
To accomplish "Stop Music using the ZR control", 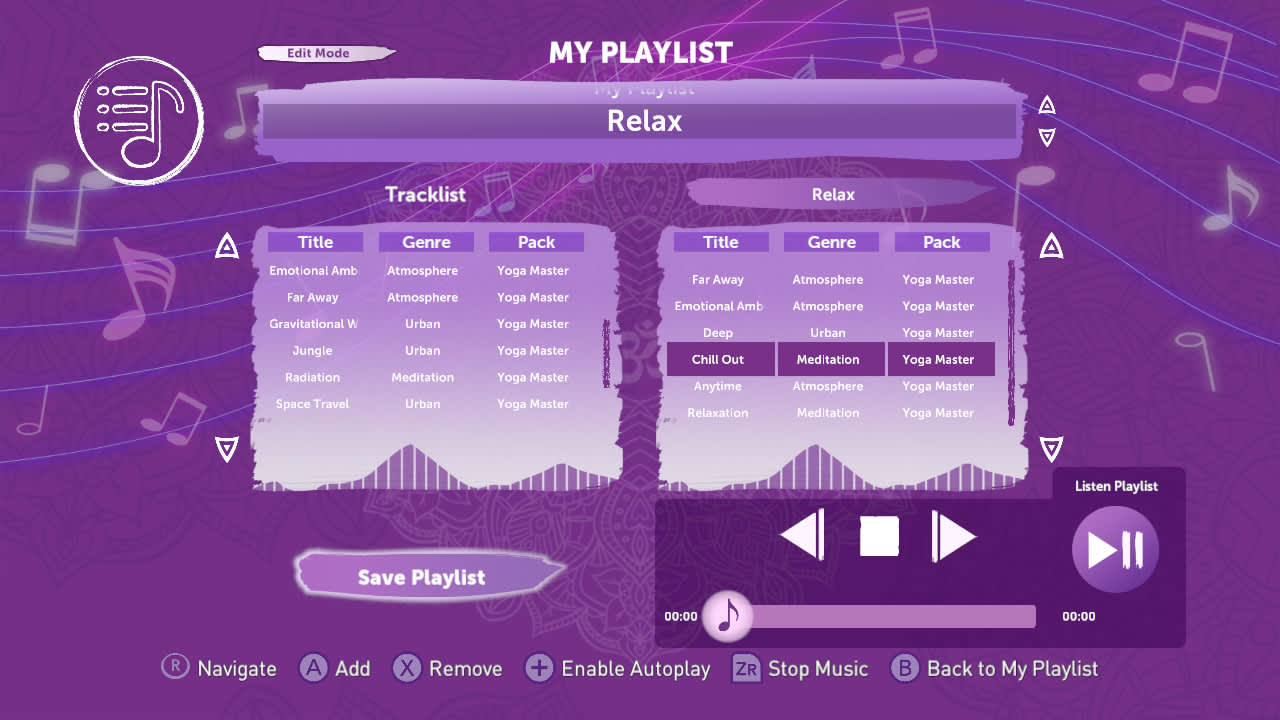I will [745, 668].
